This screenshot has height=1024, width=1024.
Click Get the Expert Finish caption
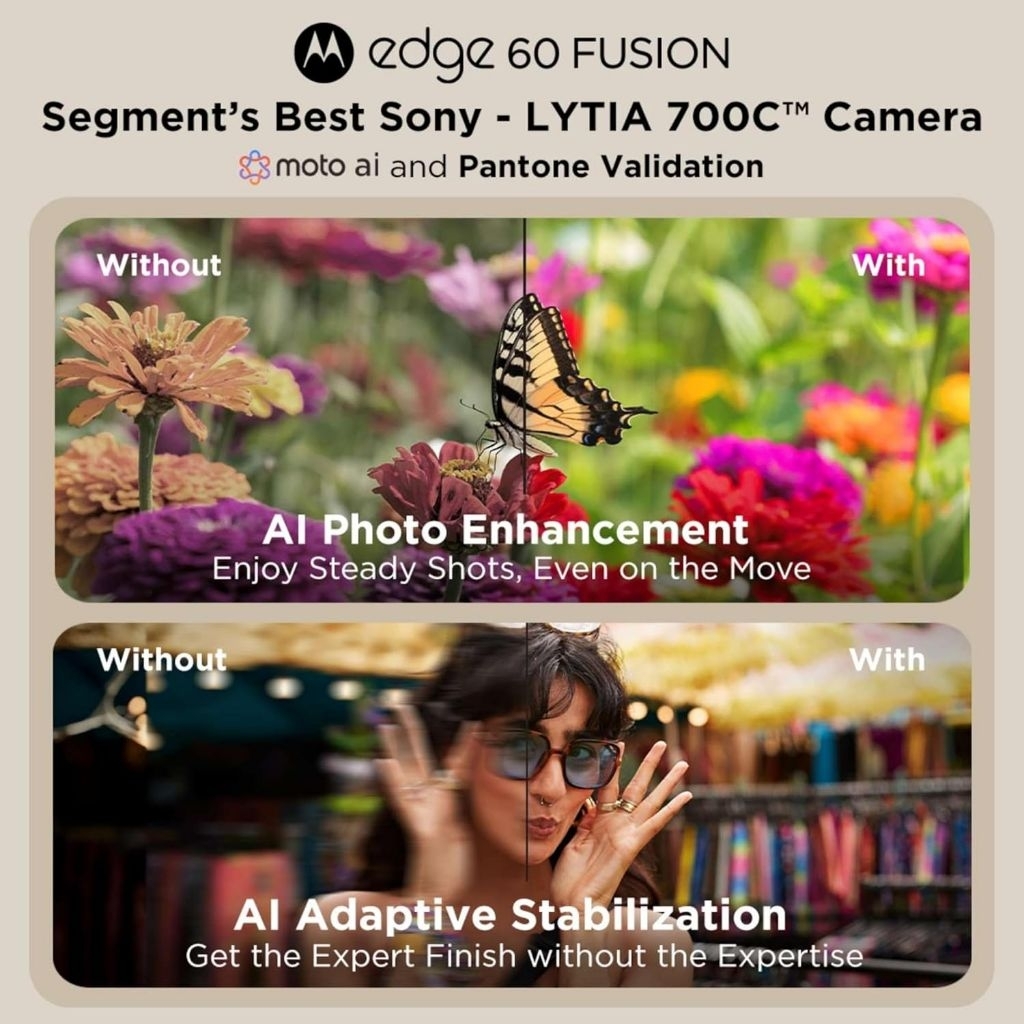(524, 957)
